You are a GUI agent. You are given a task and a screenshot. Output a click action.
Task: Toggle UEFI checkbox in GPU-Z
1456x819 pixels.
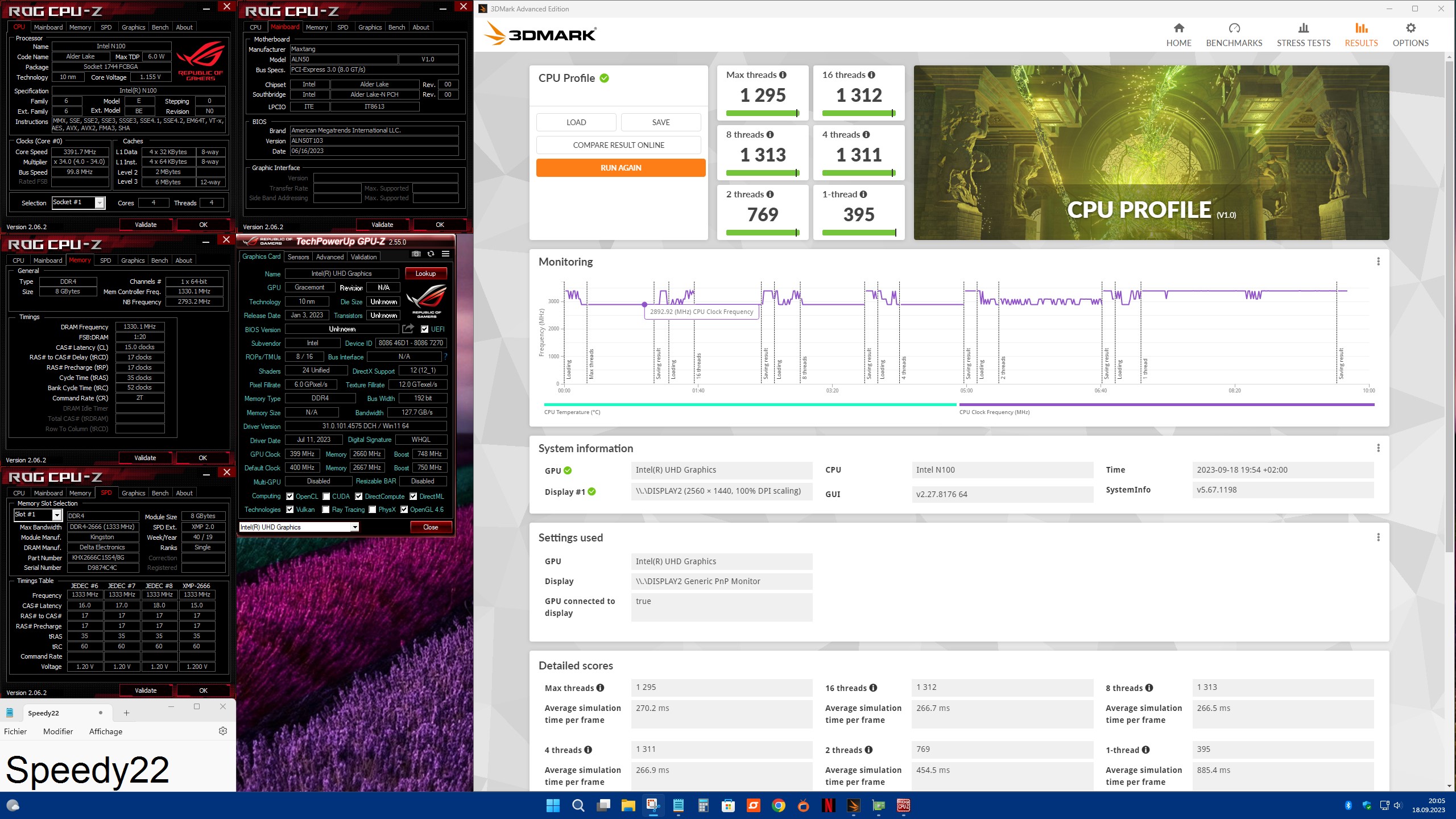(424, 329)
